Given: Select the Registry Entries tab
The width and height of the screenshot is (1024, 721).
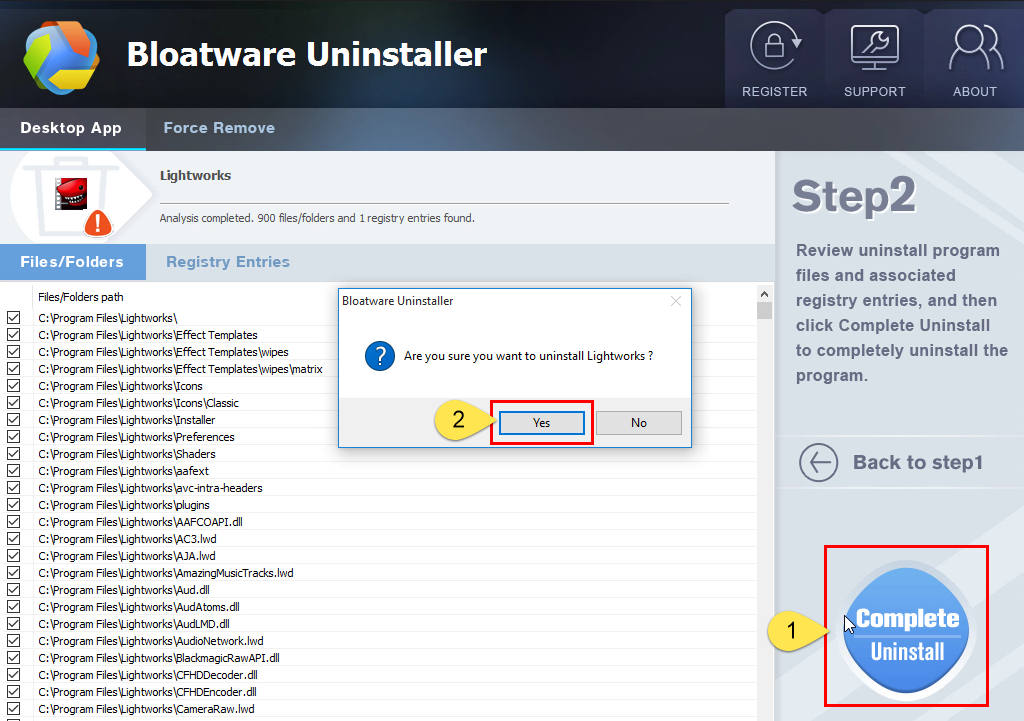Looking at the screenshot, I should click(x=227, y=262).
